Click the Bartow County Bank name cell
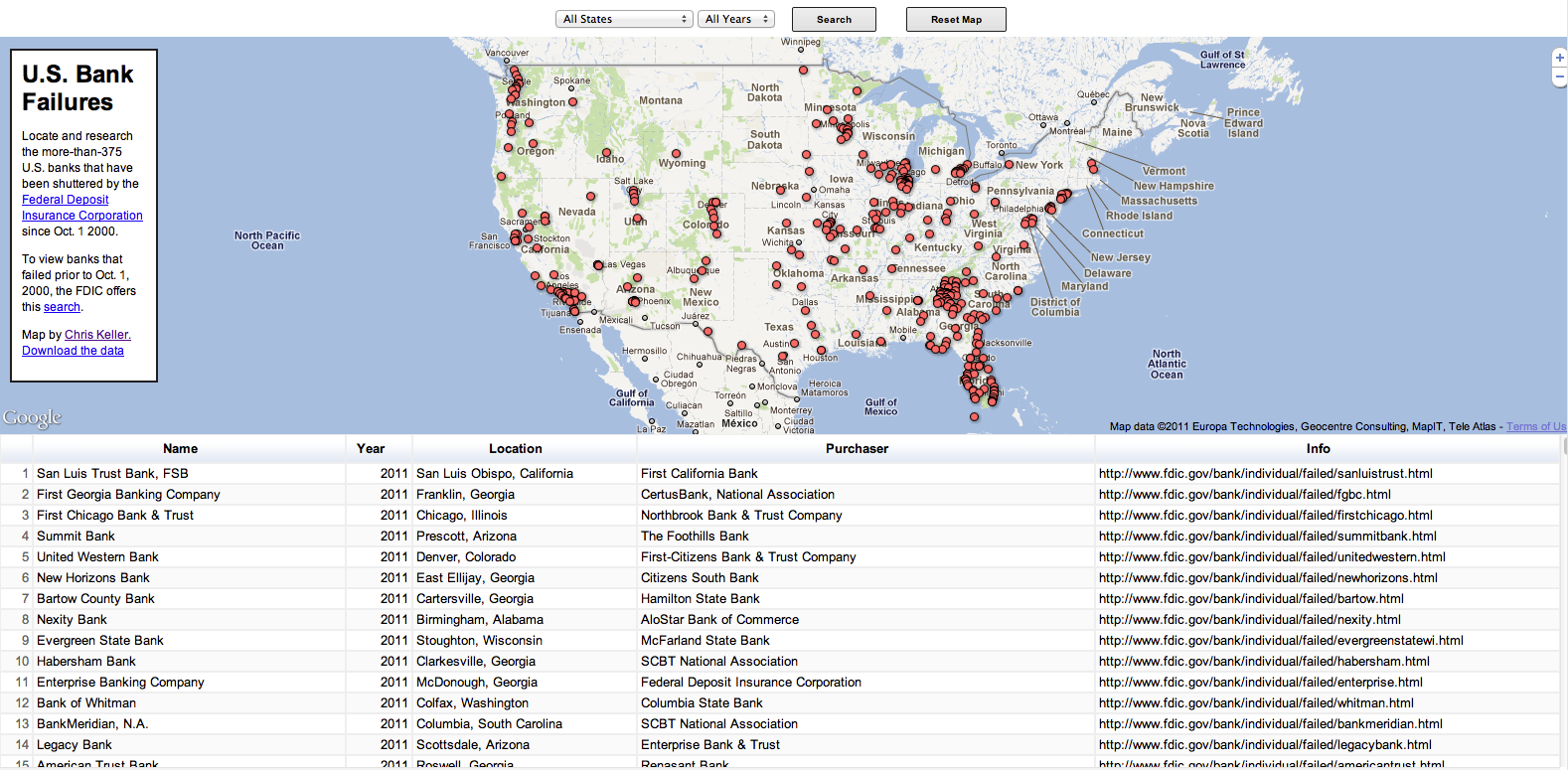The image size is (1568, 770). 95,599
